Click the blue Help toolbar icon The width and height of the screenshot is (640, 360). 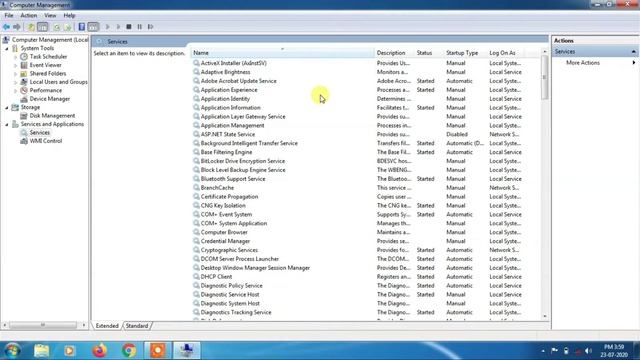[82, 27]
